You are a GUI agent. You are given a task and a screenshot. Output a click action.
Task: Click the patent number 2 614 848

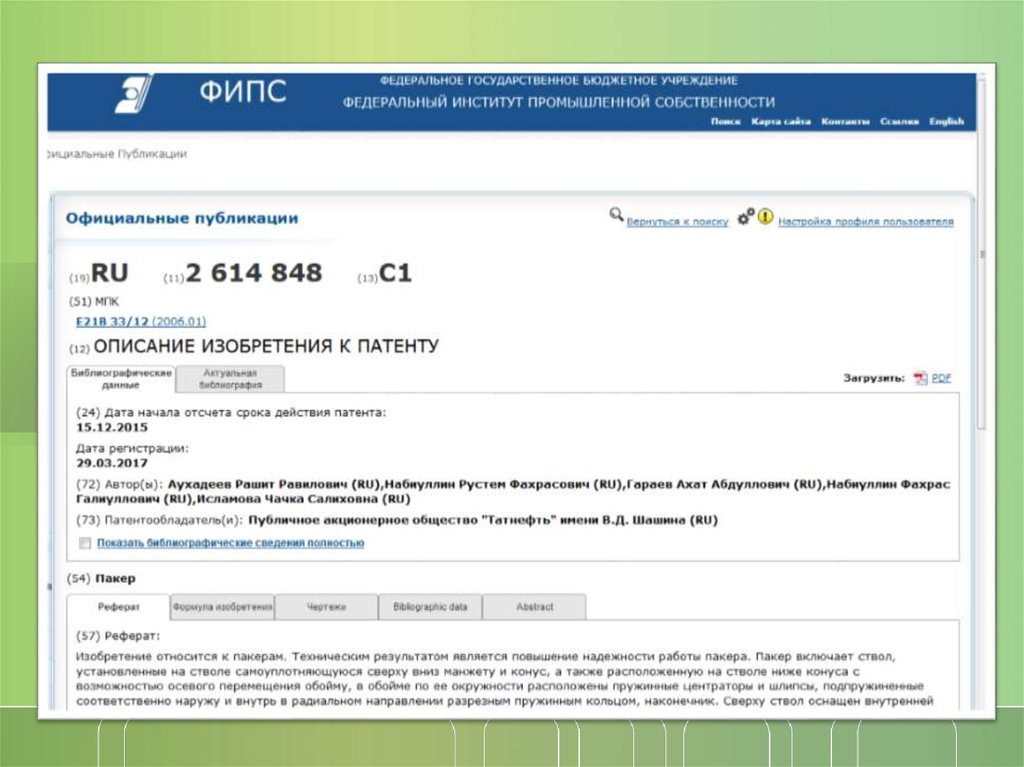pos(253,273)
